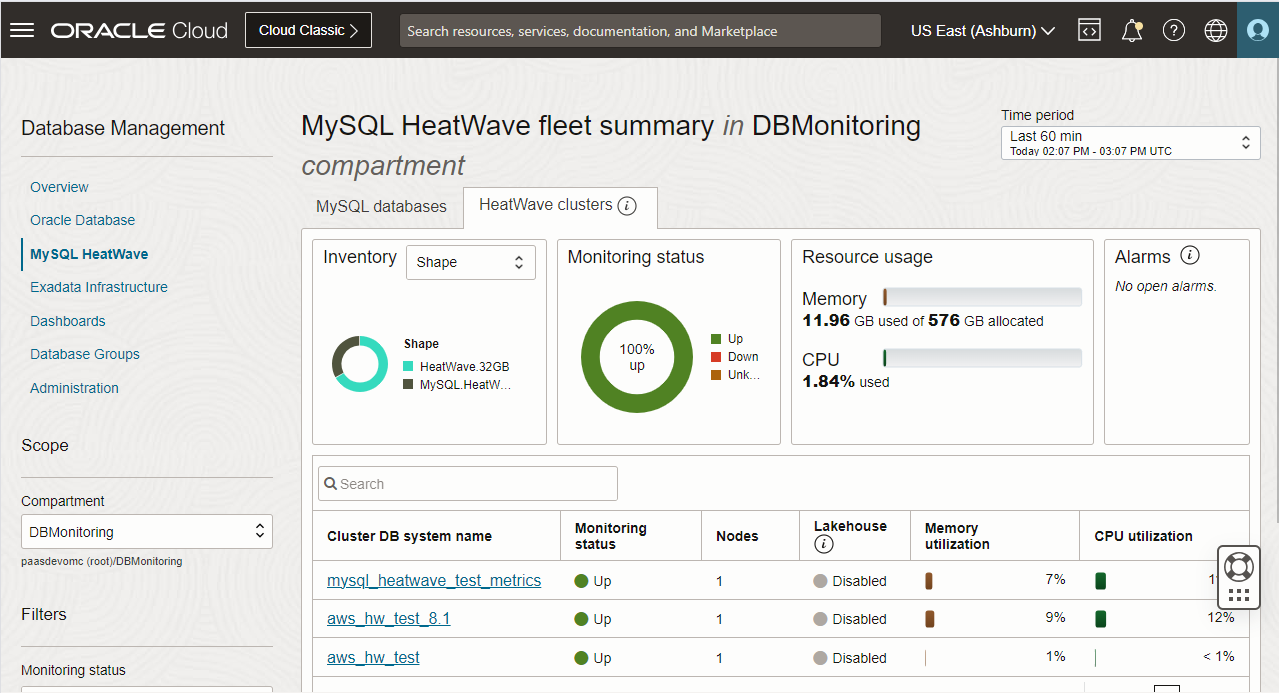Open the aws_hw_test_8.1 cluster link
The image size is (1279, 693).
(388, 618)
